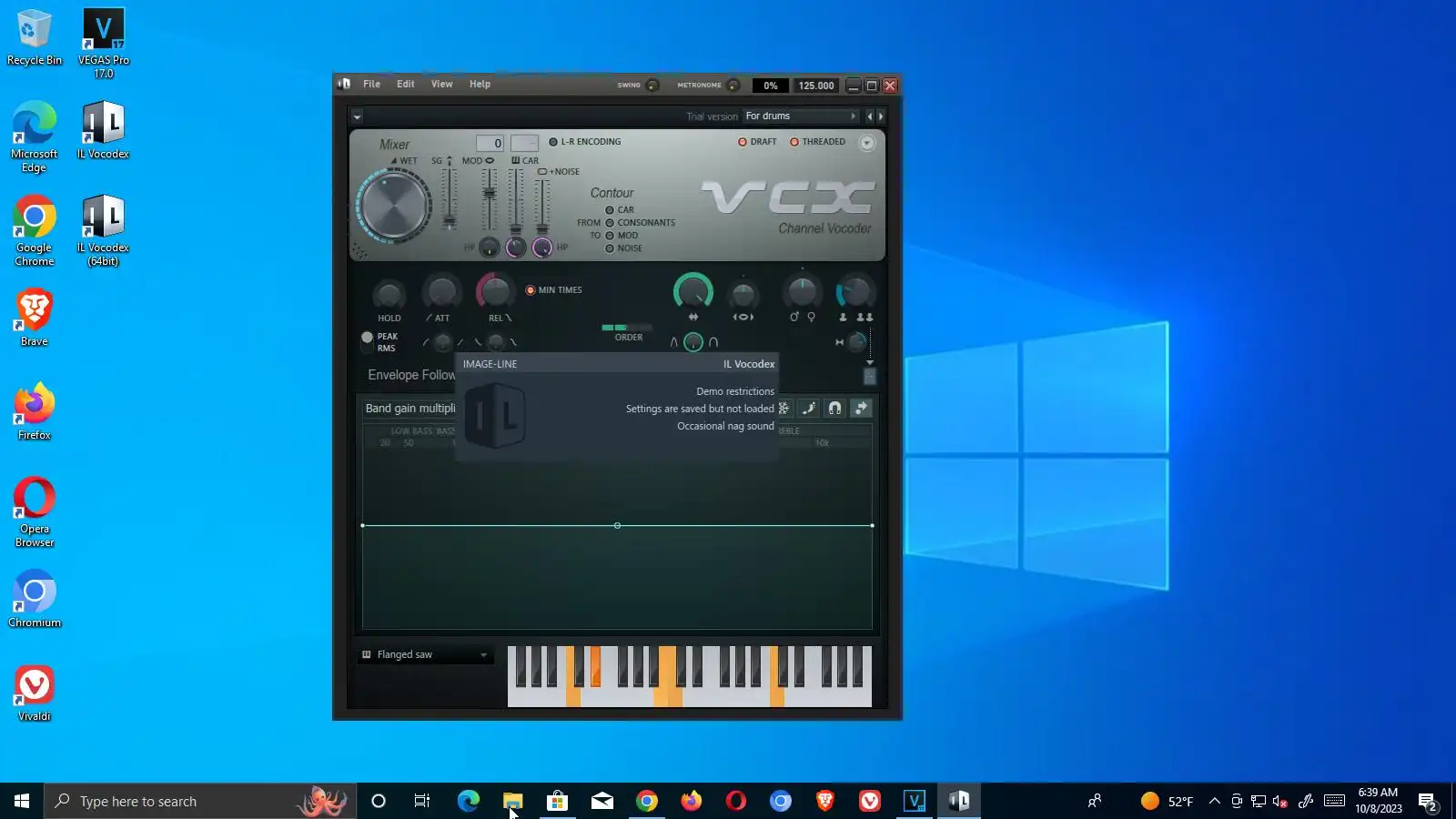Toggle the Draft mode option
The width and height of the screenshot is (1456, 819).
point(757,142)
